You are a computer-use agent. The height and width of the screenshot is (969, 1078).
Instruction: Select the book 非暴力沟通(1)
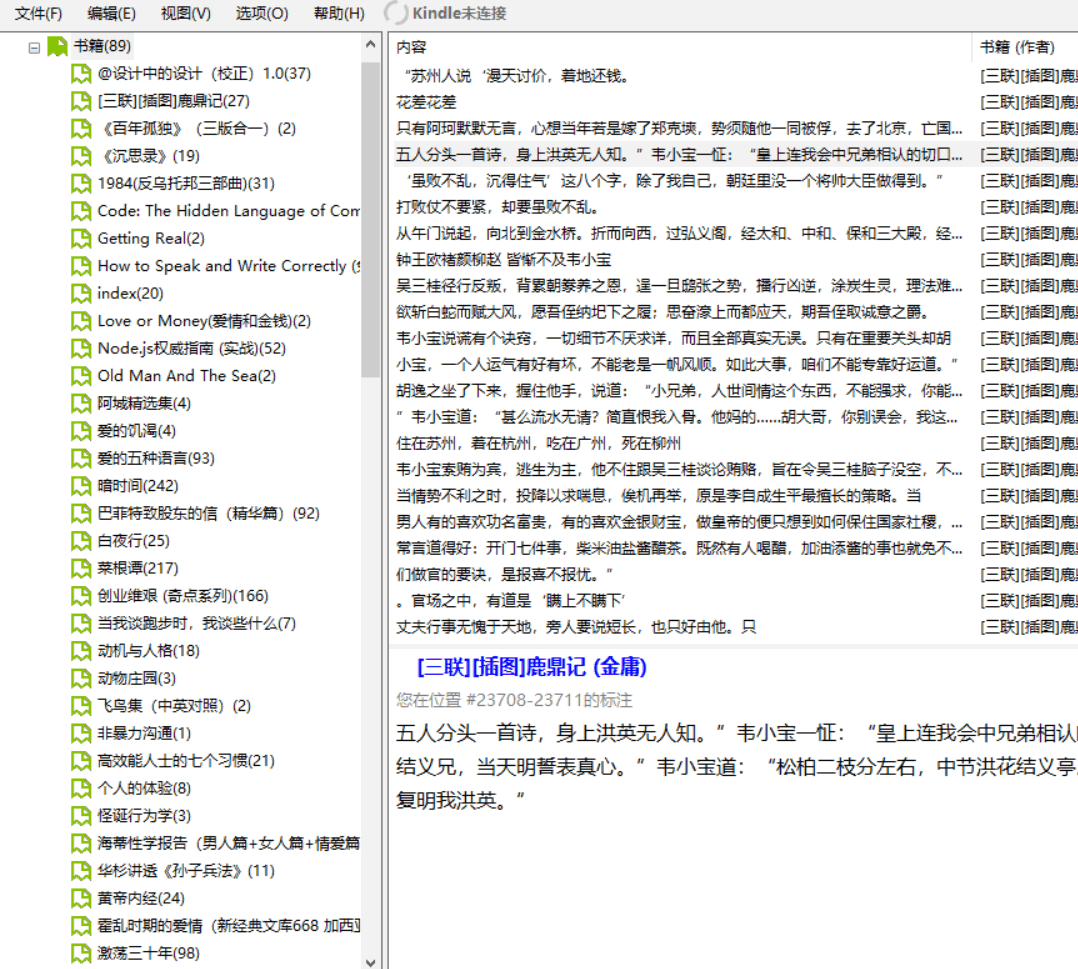(144, 733)
